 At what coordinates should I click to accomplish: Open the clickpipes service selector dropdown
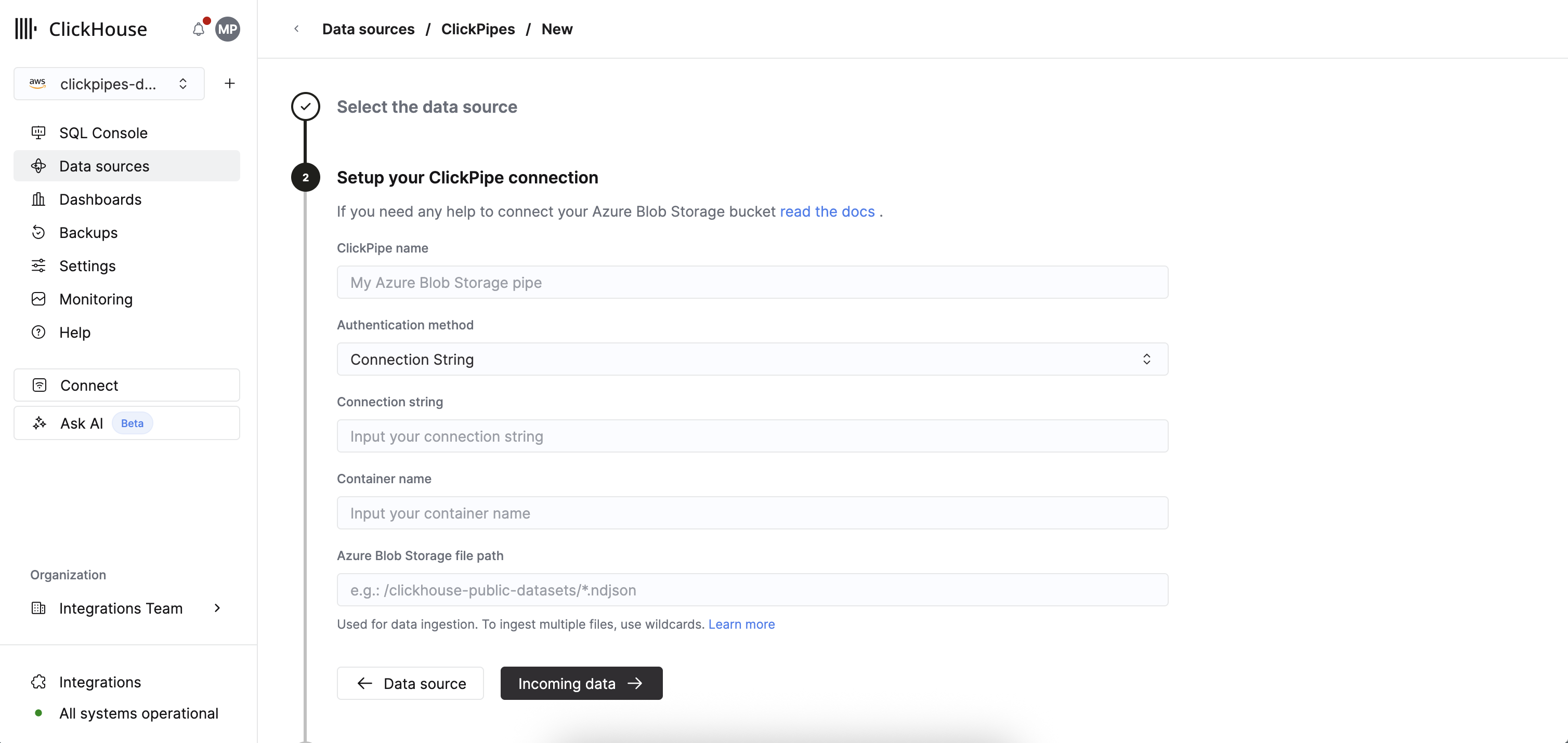click(x=109, y=84)
